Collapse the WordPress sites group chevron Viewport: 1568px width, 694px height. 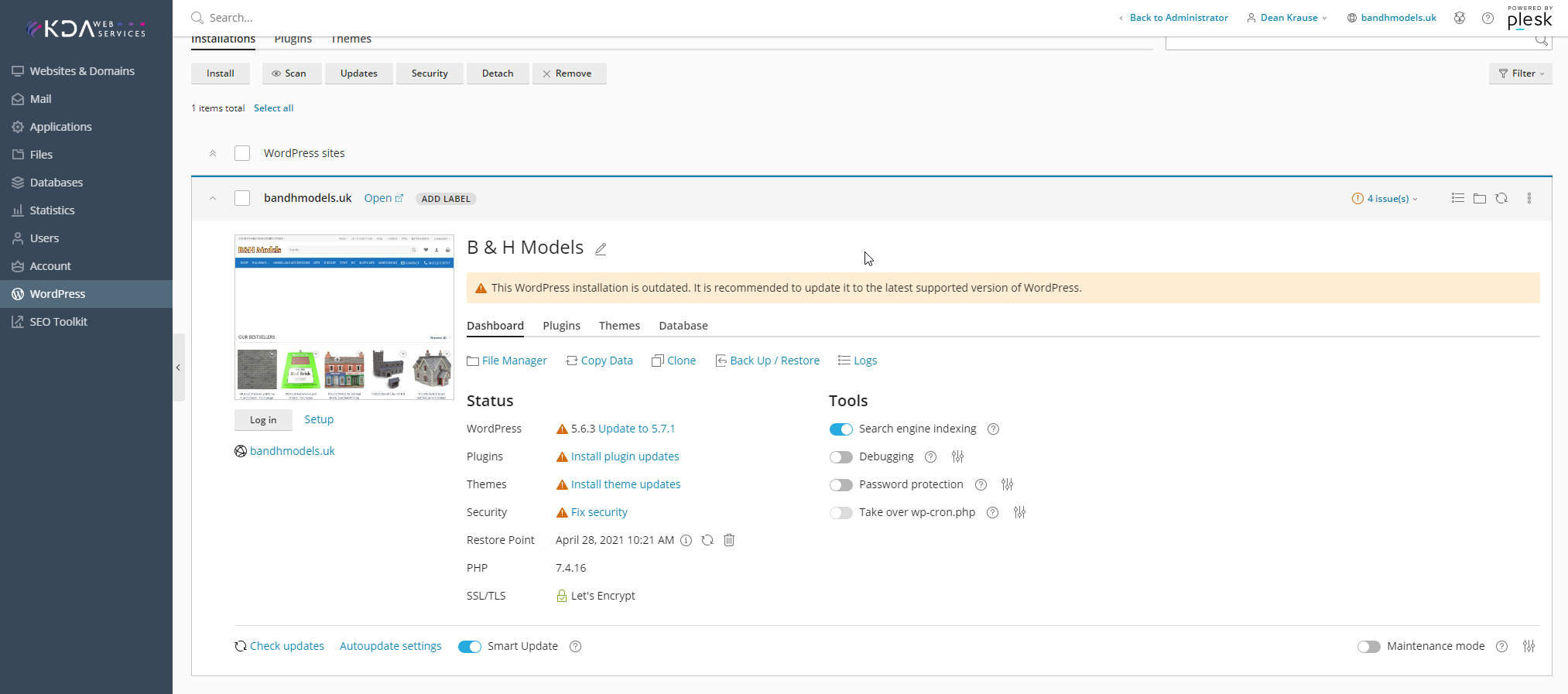213,153
